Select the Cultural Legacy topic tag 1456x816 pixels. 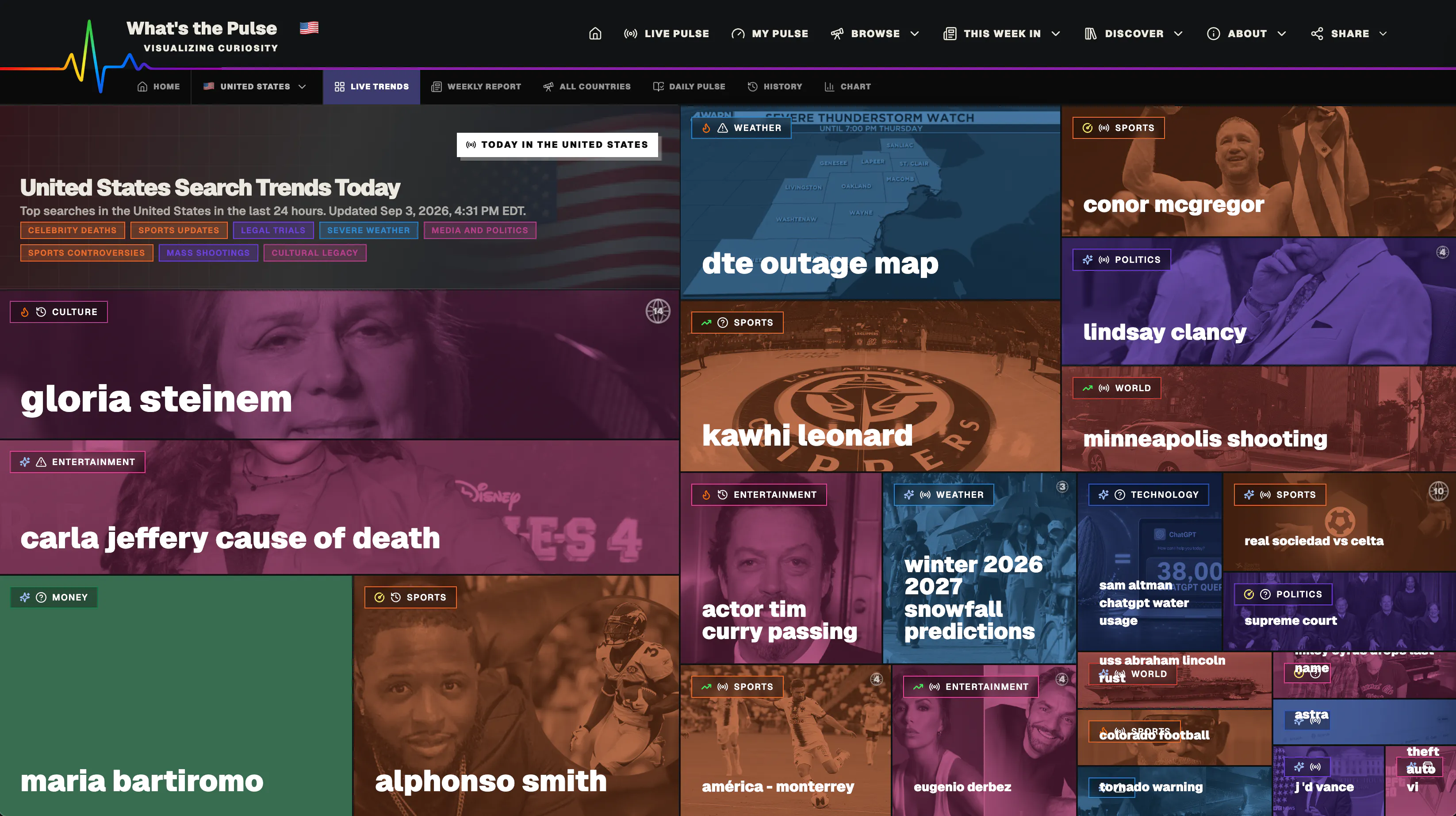pyautogui.click(x=315, y=253)
